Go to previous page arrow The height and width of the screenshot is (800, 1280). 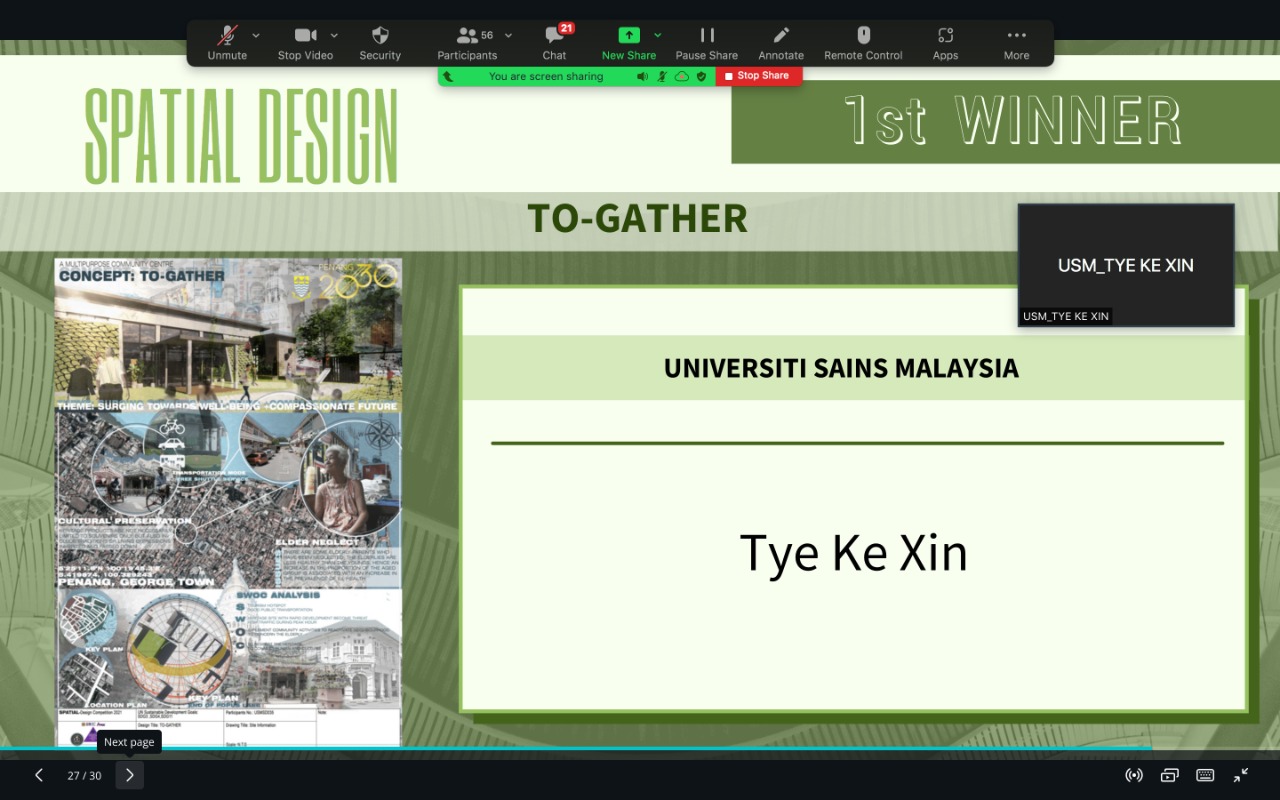click(39, 775)
